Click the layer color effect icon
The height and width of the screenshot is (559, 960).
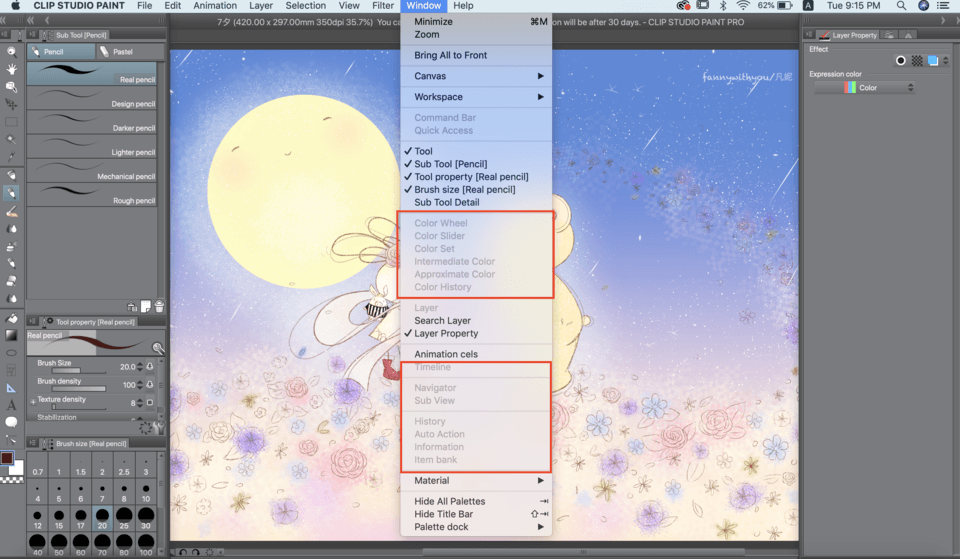pyautogui.click(x=932, y=60)
